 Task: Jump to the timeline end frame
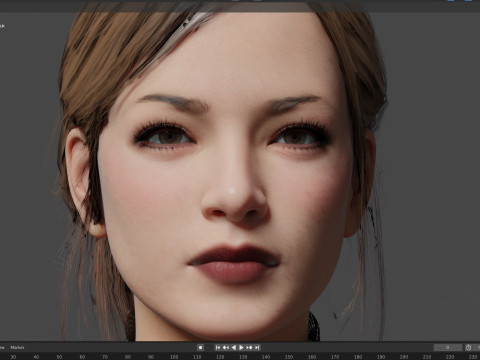click(x=257, y=347)
